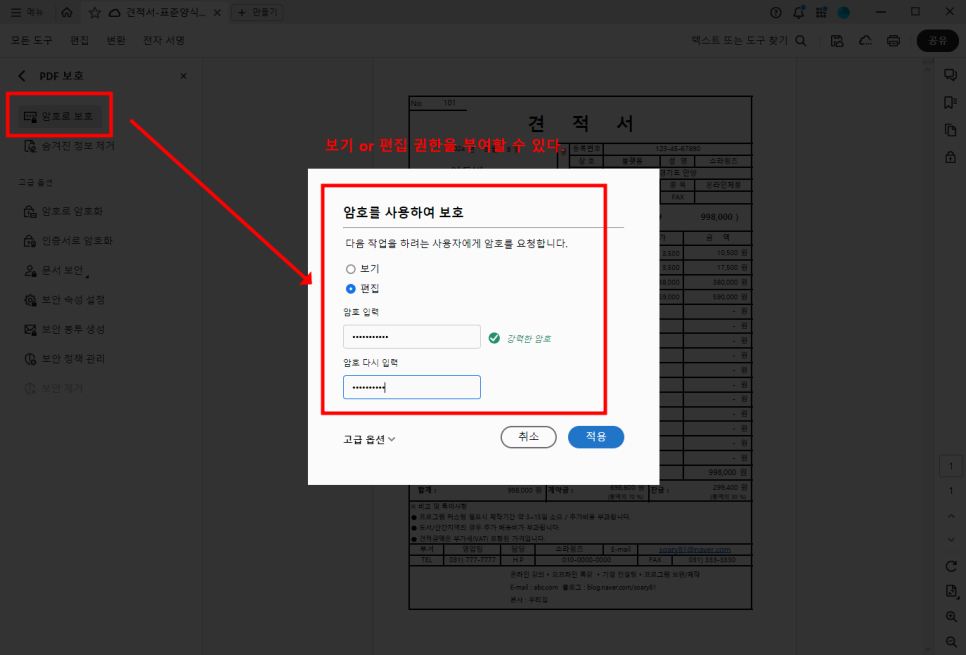Click the print icon
This screenshot has height=655, width=966.
pyautogui.click(x=893, y=41)
